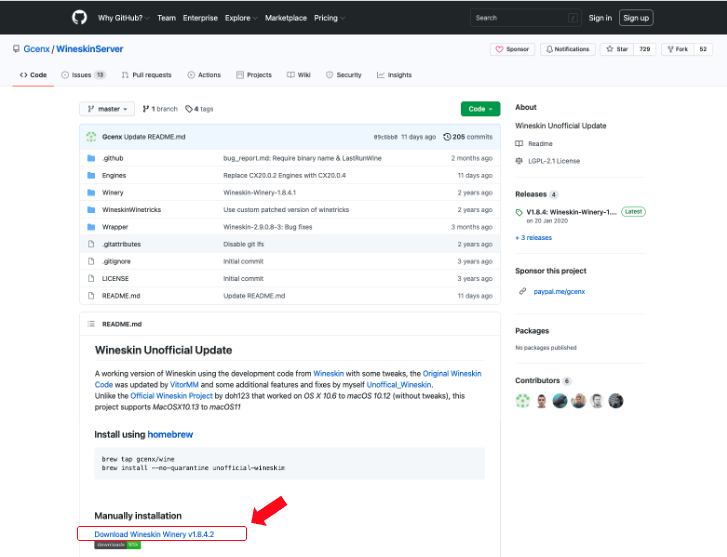View the 52 forks count
Viewport: 727px width, 557px height.
[x=703, y=49]
